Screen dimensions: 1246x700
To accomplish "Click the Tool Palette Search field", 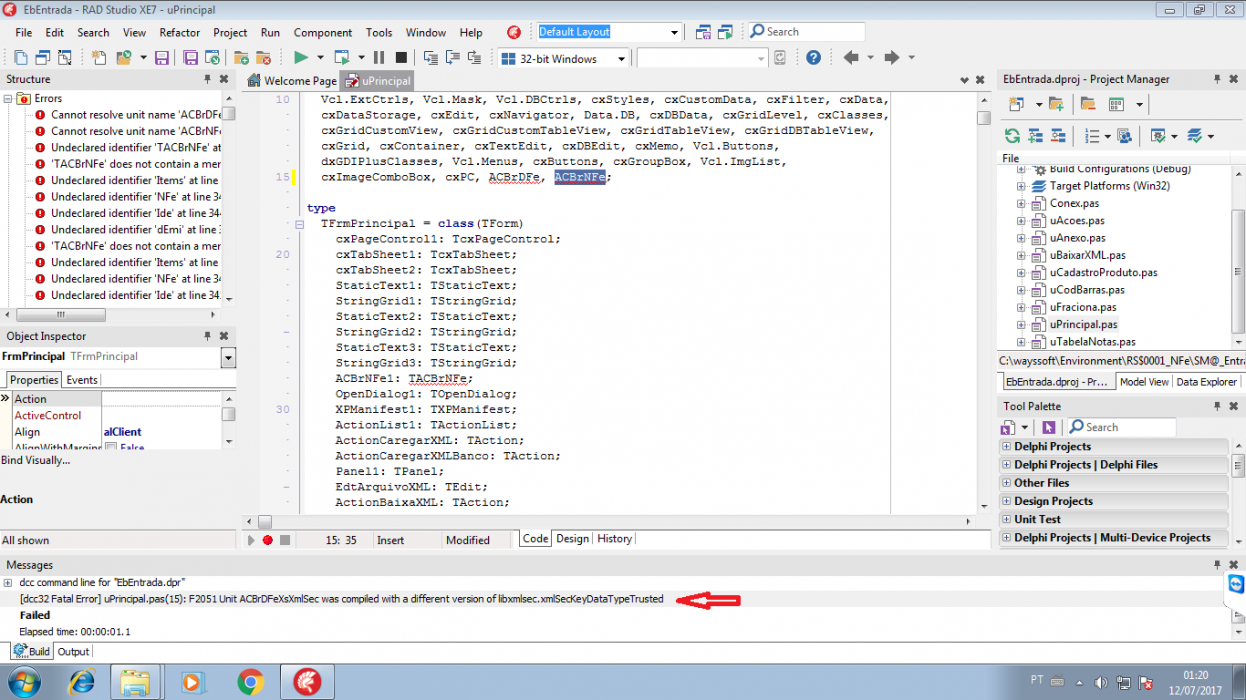I will [x=1121, y=427].
